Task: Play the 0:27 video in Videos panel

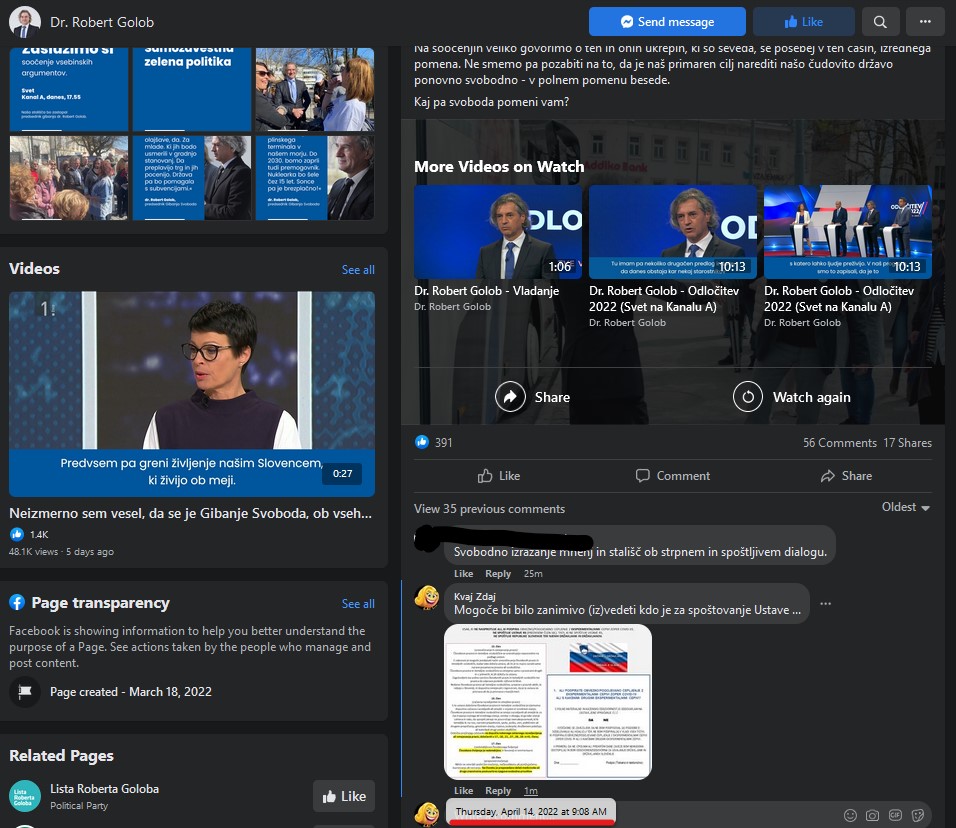Action: [192, 393]
